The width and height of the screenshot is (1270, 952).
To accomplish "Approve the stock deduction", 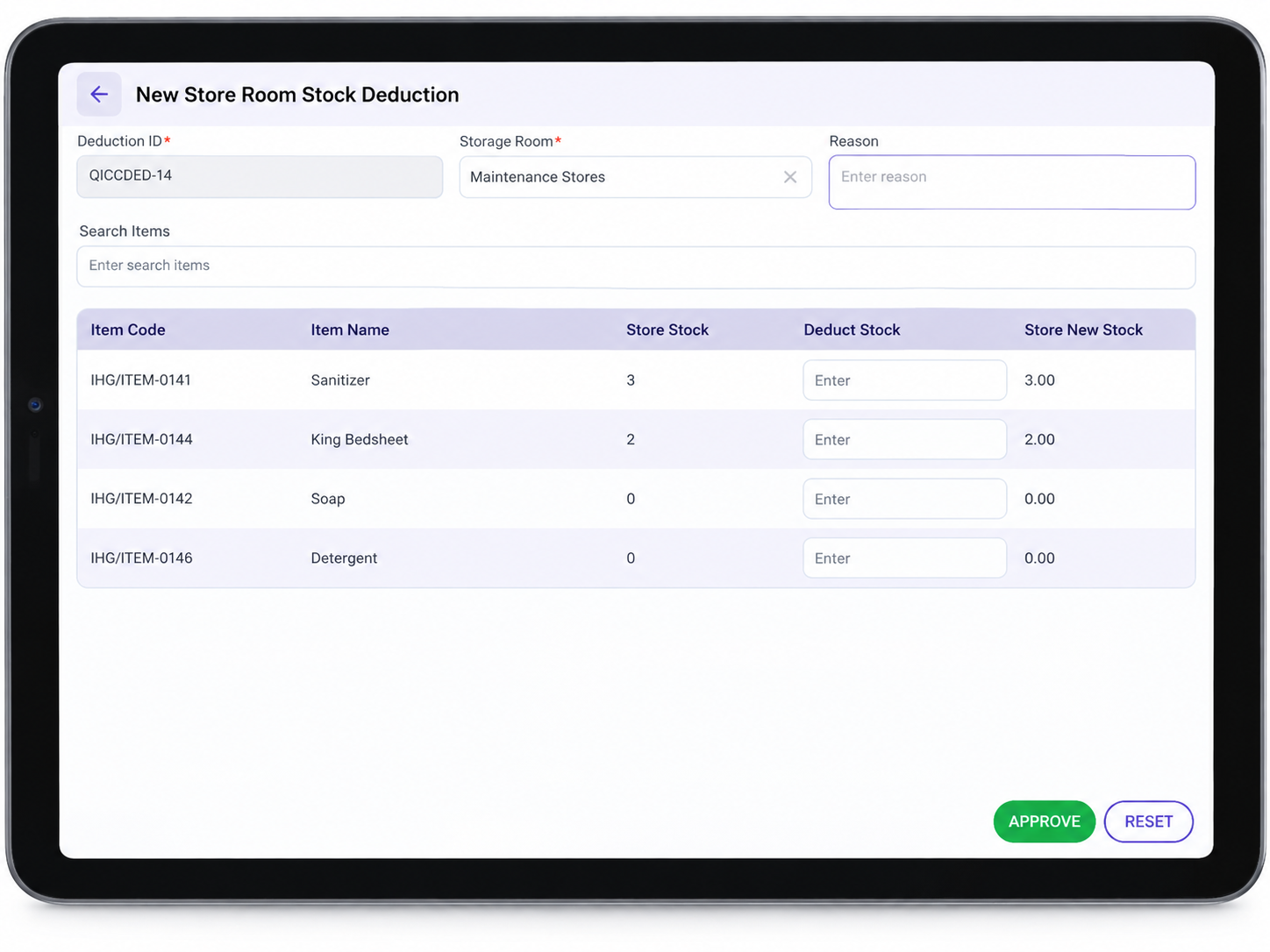I will pos(1045,821).
